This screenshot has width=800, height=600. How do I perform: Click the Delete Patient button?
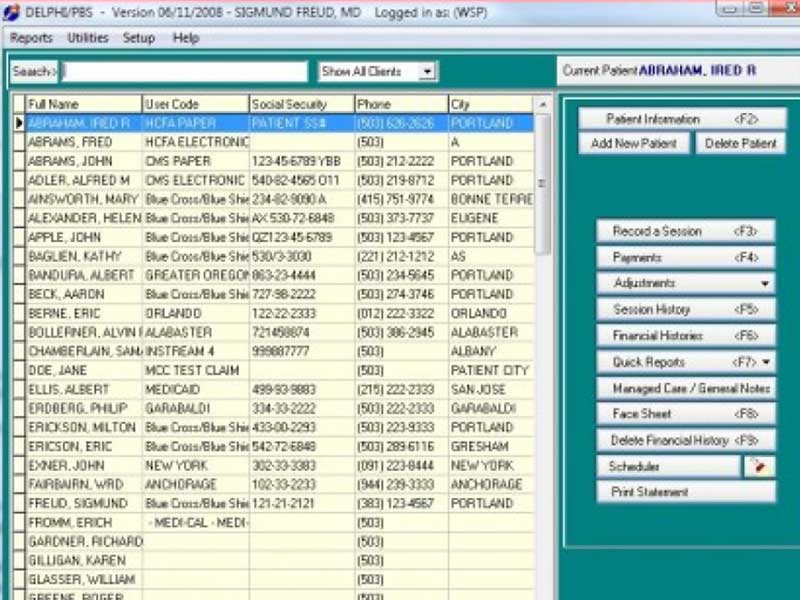[x=740, y=143]
